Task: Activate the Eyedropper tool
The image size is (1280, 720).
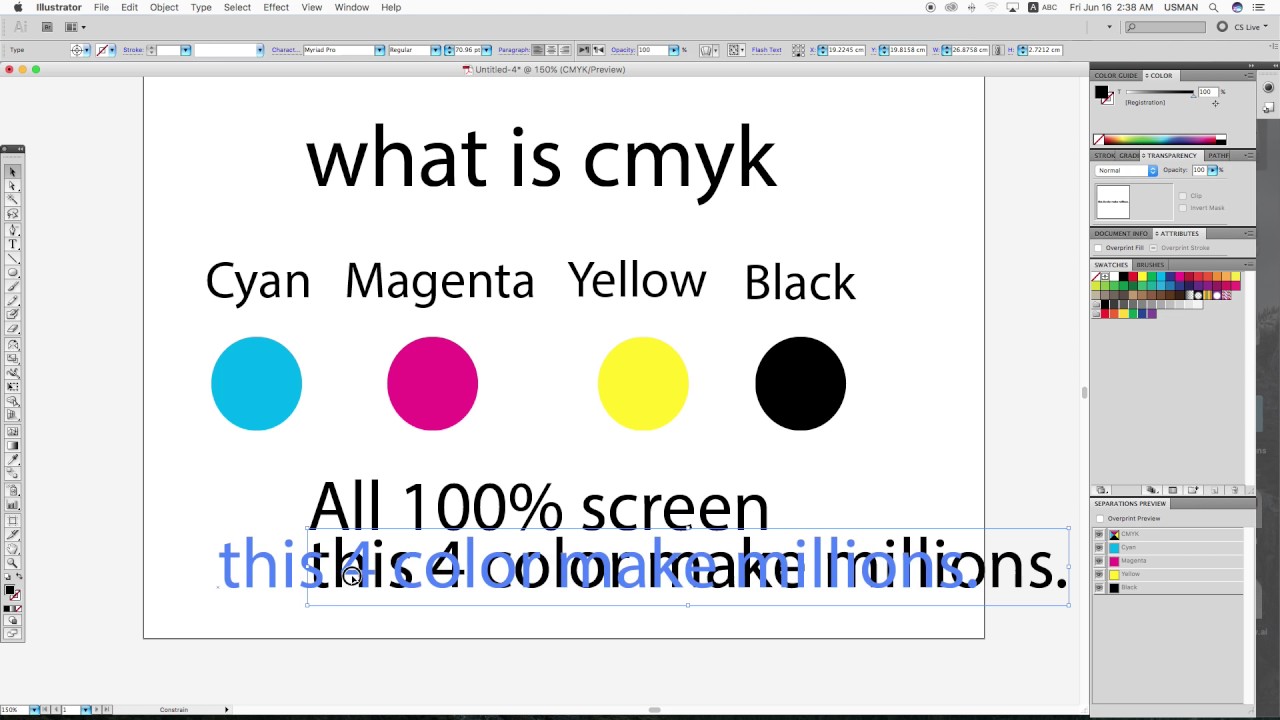Action: [12, 460]
